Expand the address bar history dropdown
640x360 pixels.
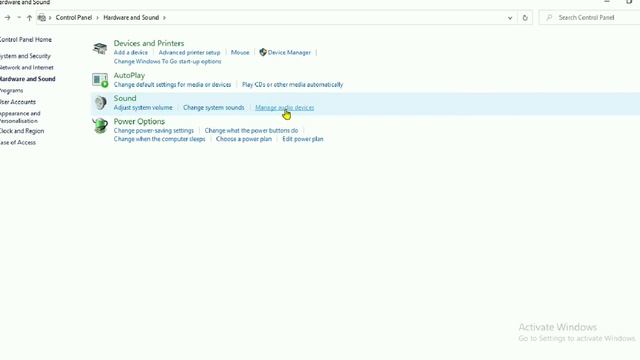click(x=510, y=18)
